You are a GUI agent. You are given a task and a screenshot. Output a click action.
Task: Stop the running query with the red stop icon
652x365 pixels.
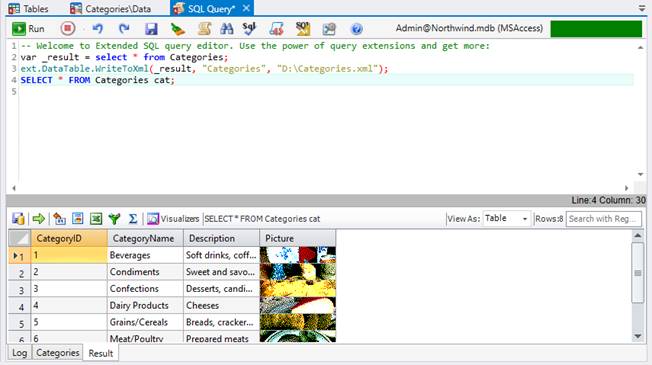tap(68, 29)
